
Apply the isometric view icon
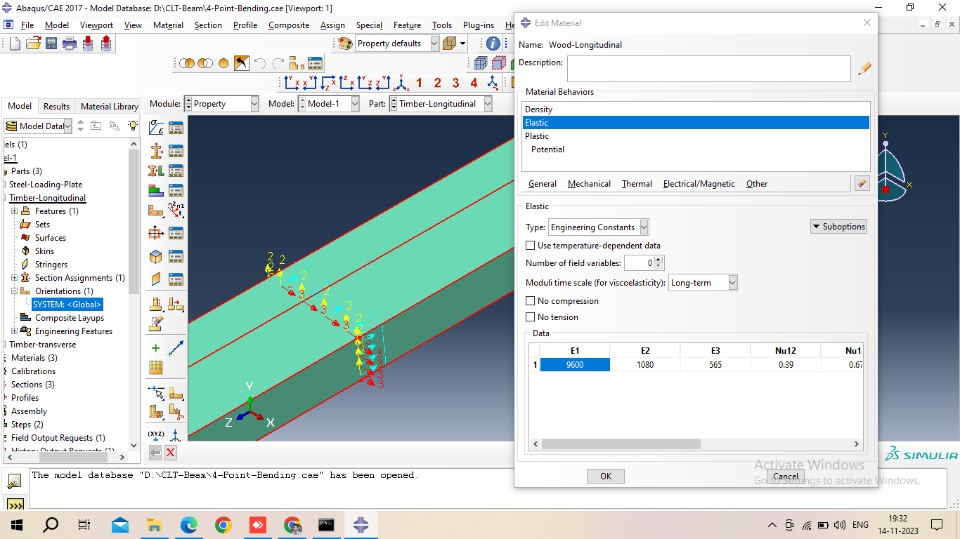click(402, 82)
